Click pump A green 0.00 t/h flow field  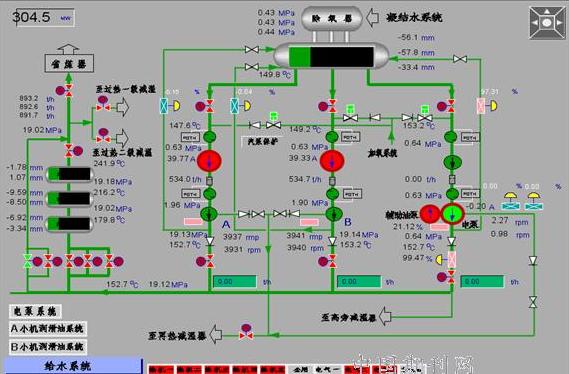click(x=235, y=282)
